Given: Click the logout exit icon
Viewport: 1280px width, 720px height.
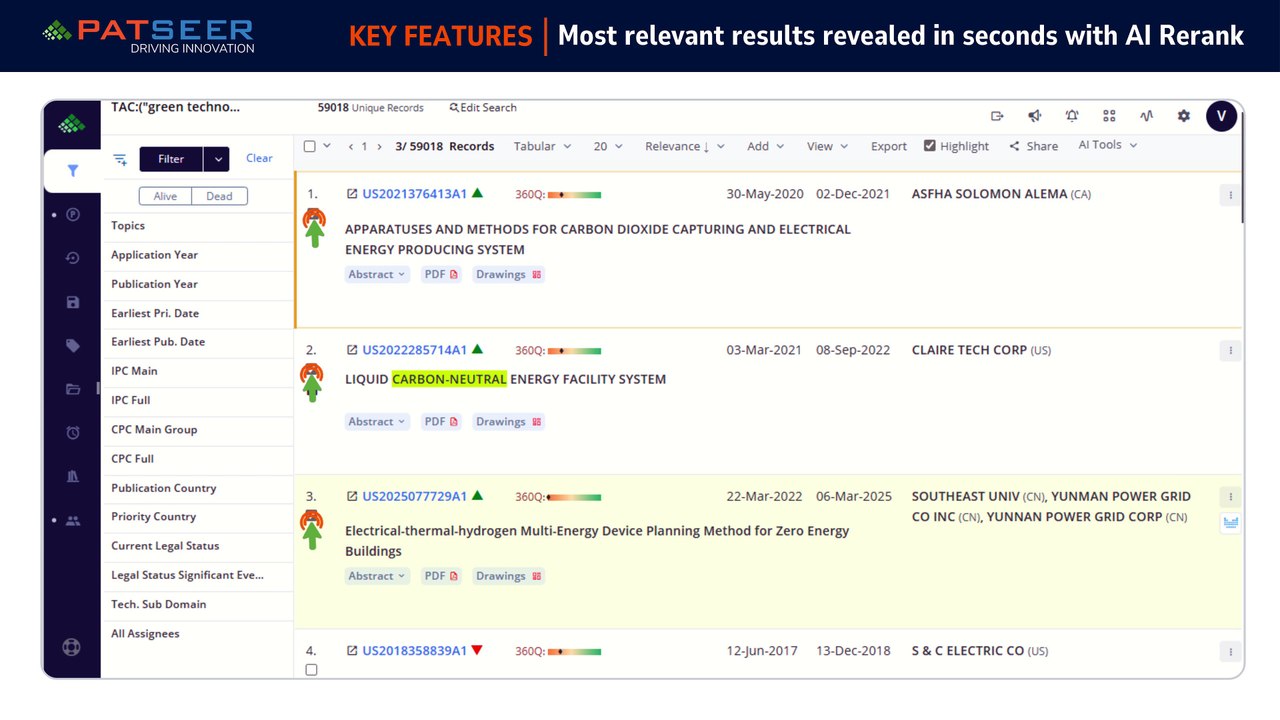Looking at the screenshot, I should (997, 116).
